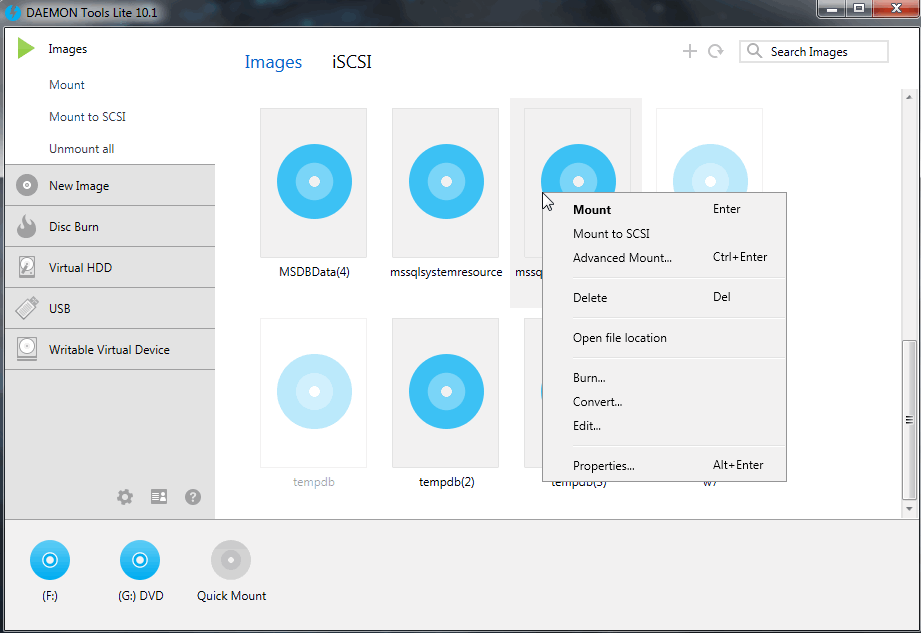Click the Disc Burn flame icon
Image resolution: width=921 pixels, height=633 pixels.
tap(26, 226)
